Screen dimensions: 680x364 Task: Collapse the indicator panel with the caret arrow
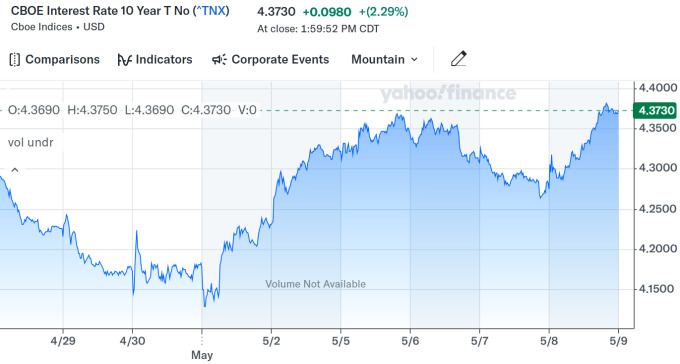click(x=15, y=170)
